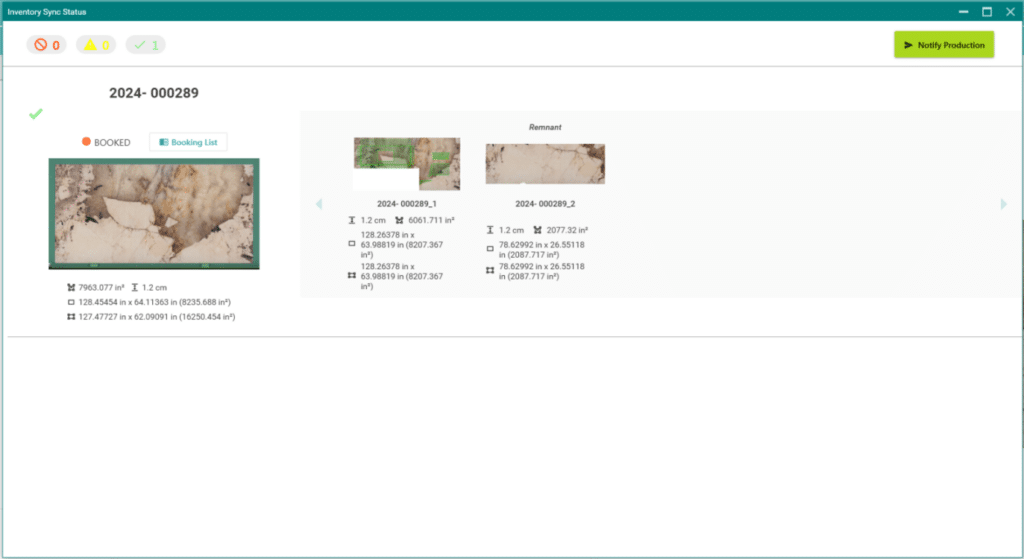This screenshot has width=1024, height=559.
Task: Click the green success count badge
Action: [147, 45]
